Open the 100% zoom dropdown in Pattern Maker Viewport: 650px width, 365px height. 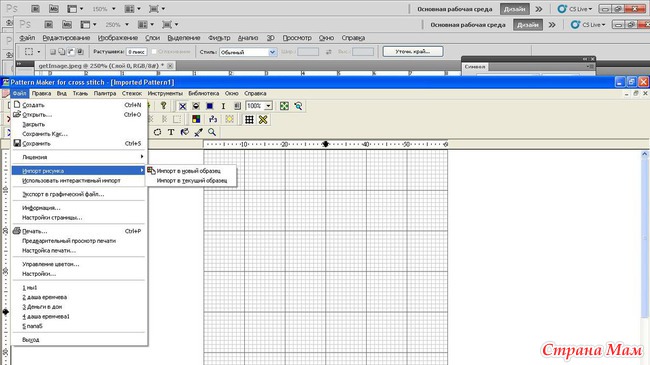tap(268, 106)
